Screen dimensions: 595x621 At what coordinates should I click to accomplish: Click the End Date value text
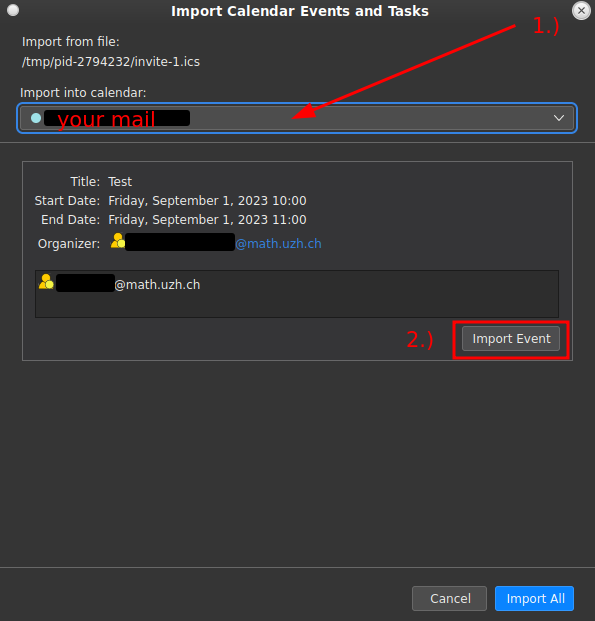207,220
